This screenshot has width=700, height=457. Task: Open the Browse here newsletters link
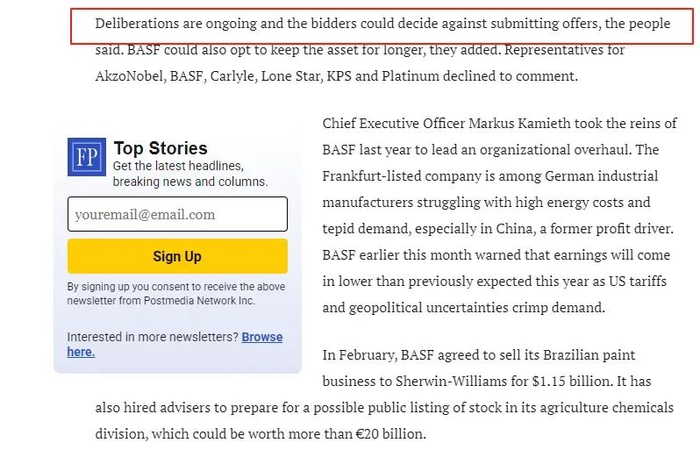[175, 344]
